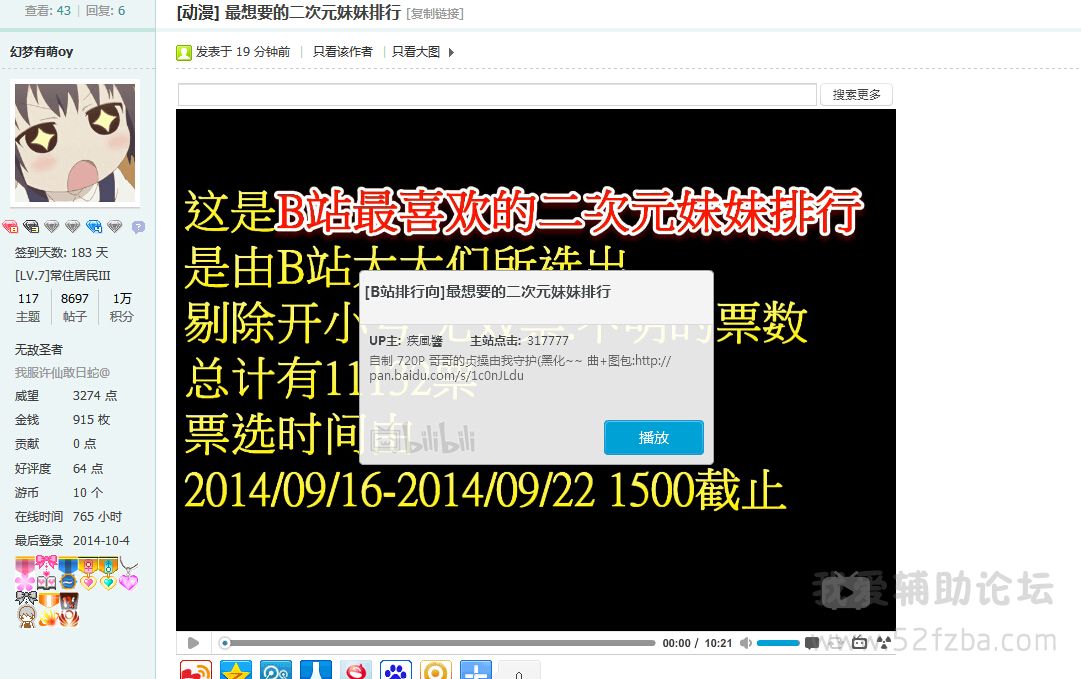Click the 无敌圣者 title text
The image size is (1081, 679).
[39, 349]
